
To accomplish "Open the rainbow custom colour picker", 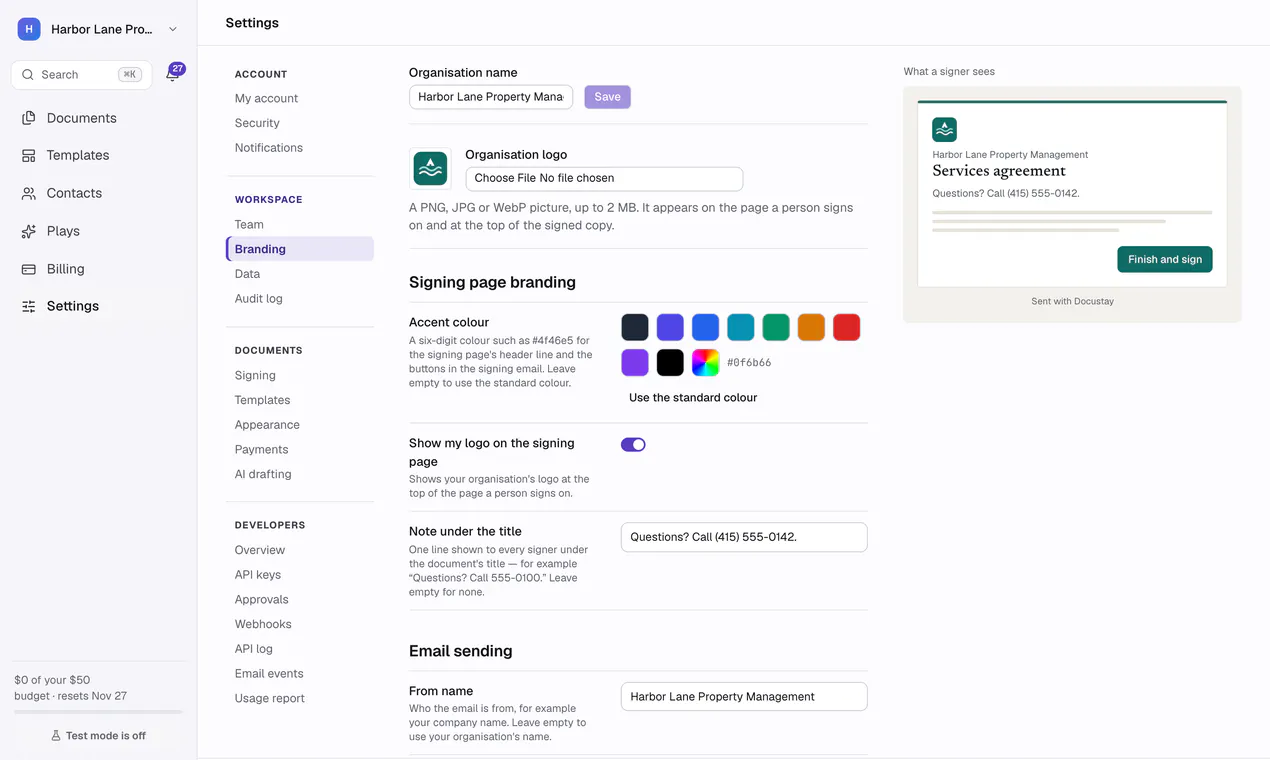I will click(705, 362).
